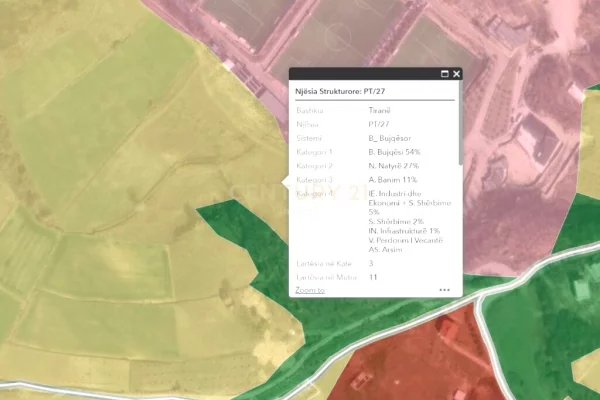
Task: Maximize the PT/27 popup window
Action: pos(444,74)
